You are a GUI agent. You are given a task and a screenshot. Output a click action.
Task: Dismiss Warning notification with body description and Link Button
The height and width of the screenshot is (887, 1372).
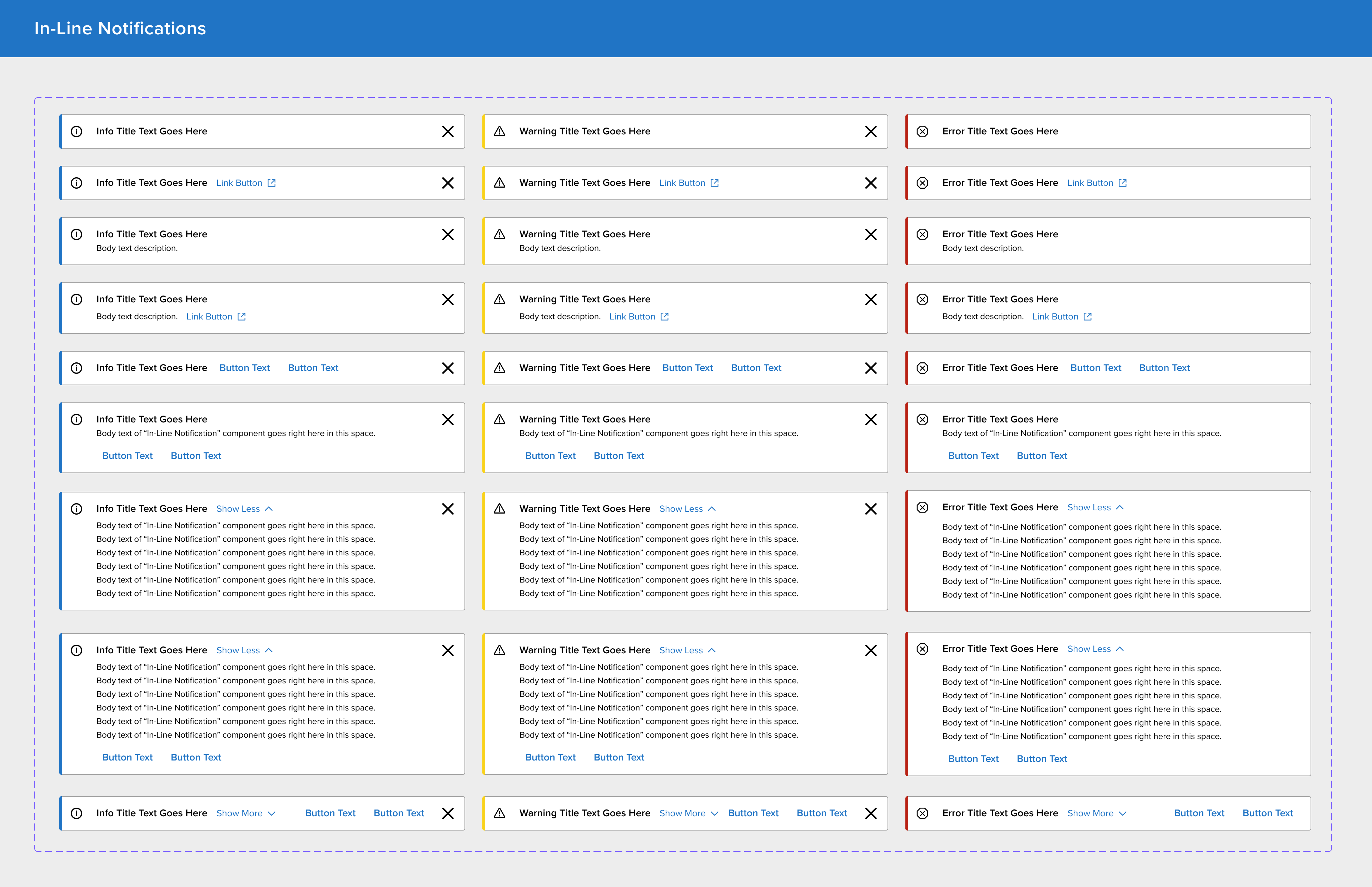(870, 299)
